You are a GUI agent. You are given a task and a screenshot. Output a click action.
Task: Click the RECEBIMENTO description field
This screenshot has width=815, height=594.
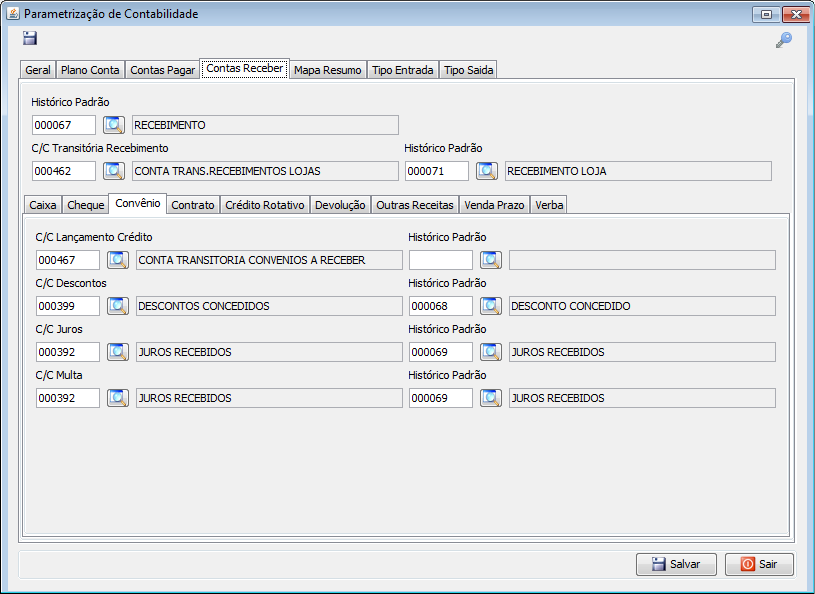(265, 125)
